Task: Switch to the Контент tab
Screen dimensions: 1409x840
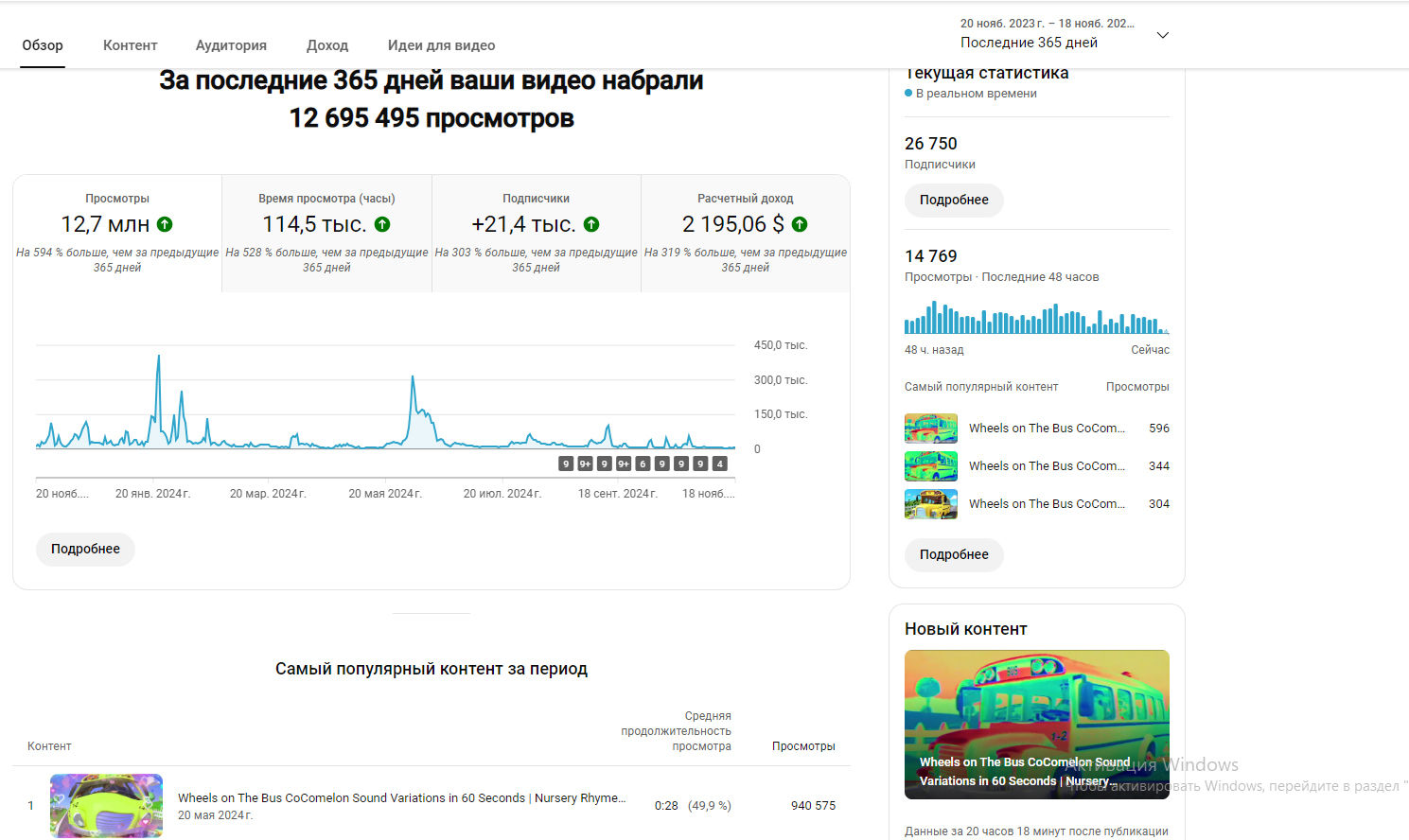Action: point(130,45)
